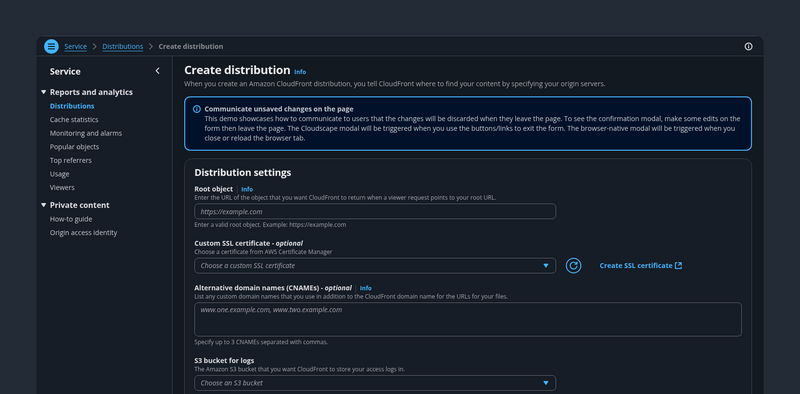Collapse the Private content section
Viewport: 800px width, 394px height.
coord(43,205)
